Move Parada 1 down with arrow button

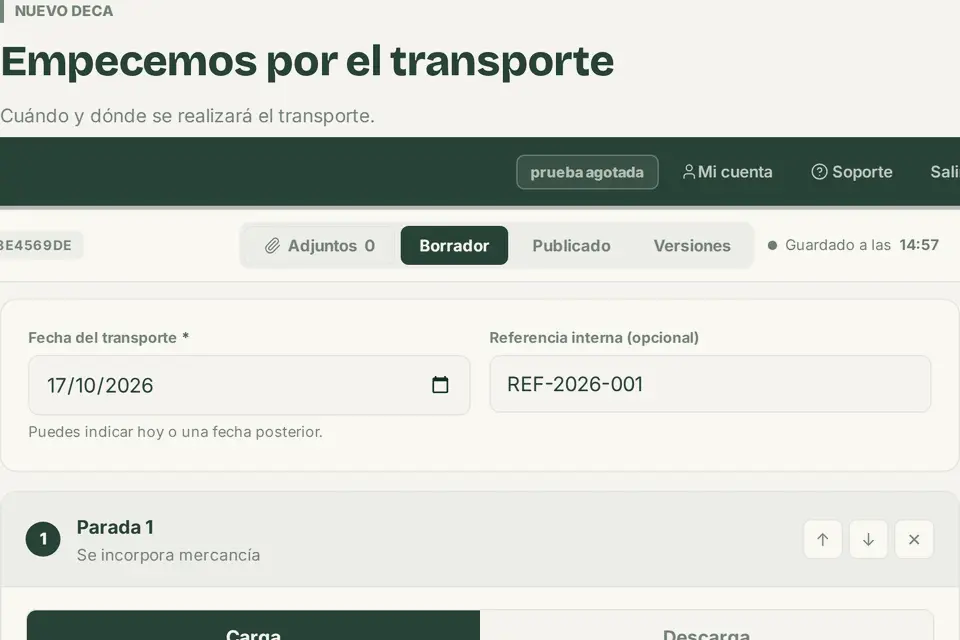(x=868, y=540)
